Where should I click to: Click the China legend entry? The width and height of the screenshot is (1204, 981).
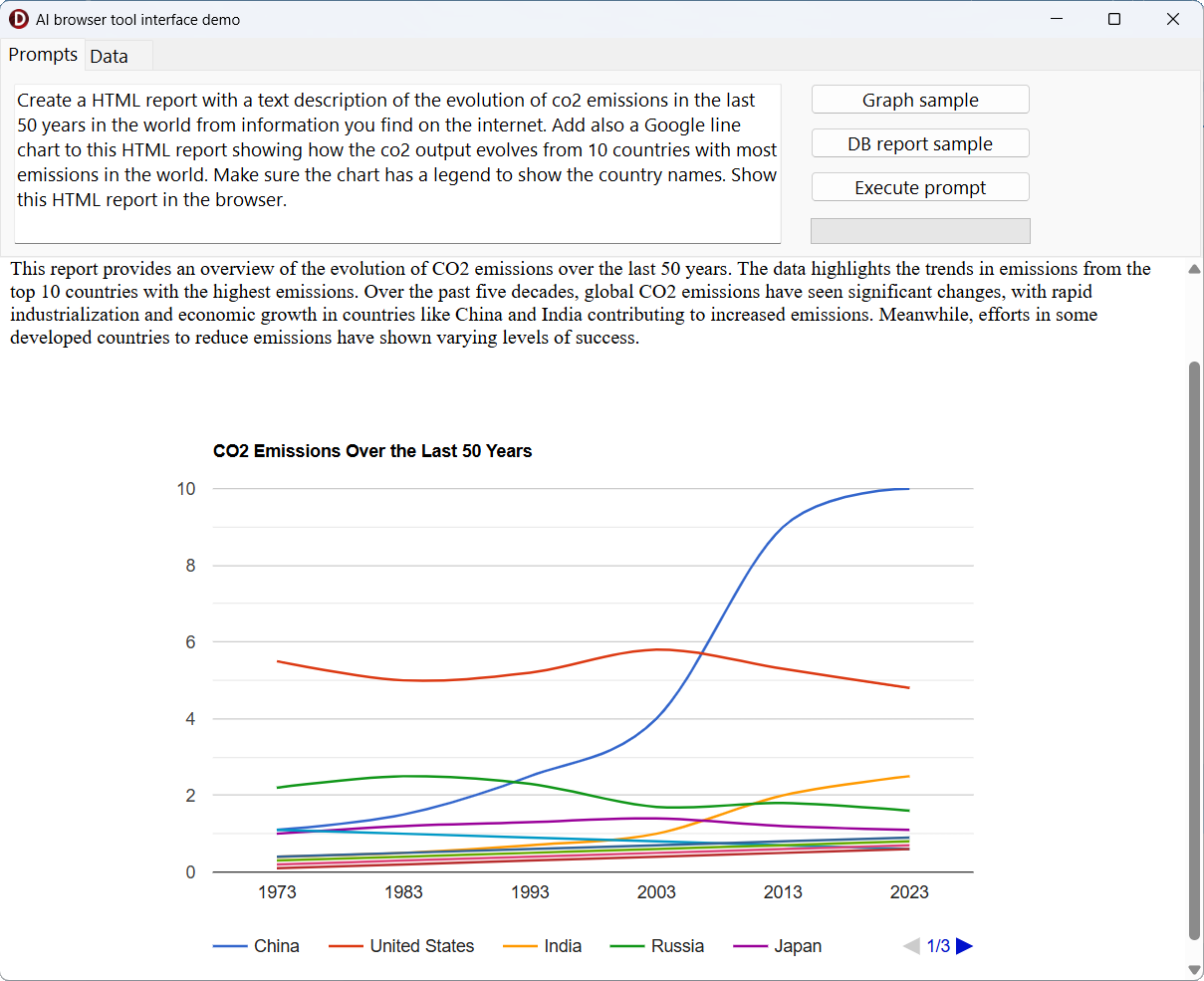pyautogui.click(x=276, y=946)
